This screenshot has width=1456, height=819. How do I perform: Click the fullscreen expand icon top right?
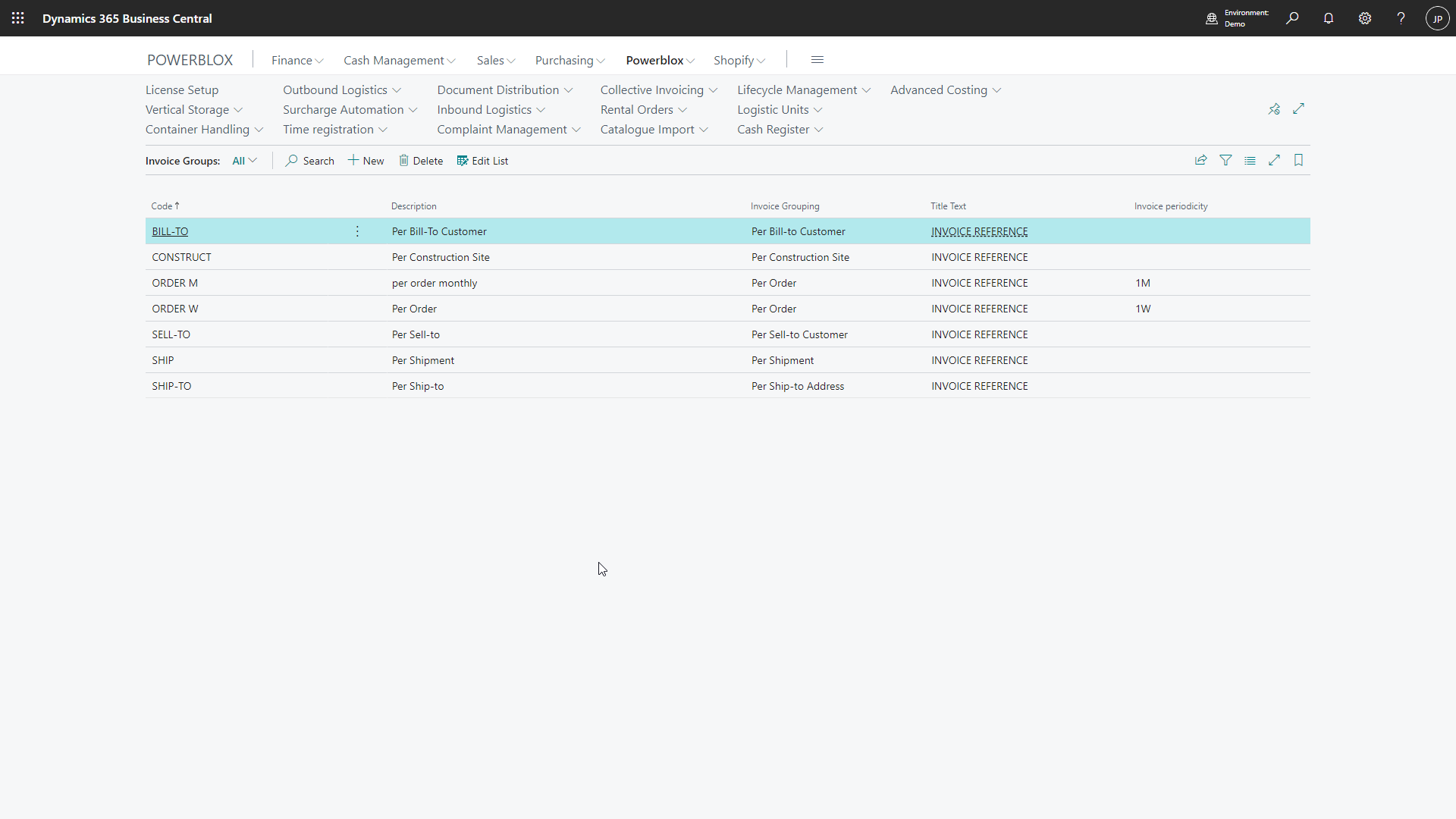point(1298,108)
